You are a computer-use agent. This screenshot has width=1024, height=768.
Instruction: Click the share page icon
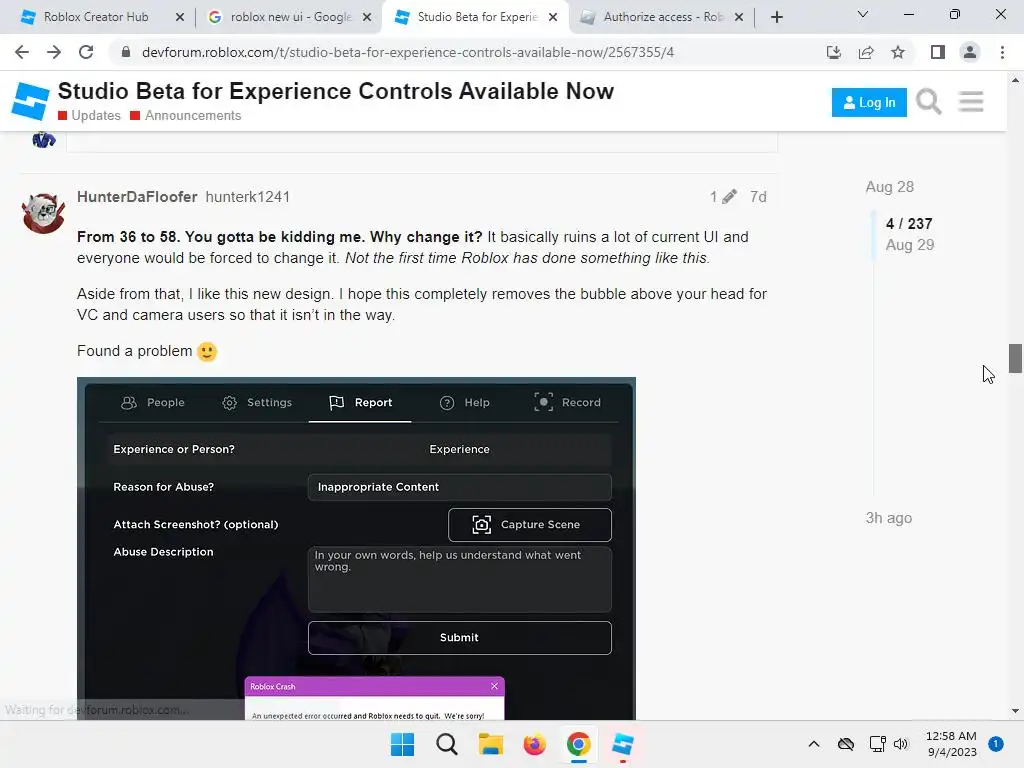[x=866, y=52]
